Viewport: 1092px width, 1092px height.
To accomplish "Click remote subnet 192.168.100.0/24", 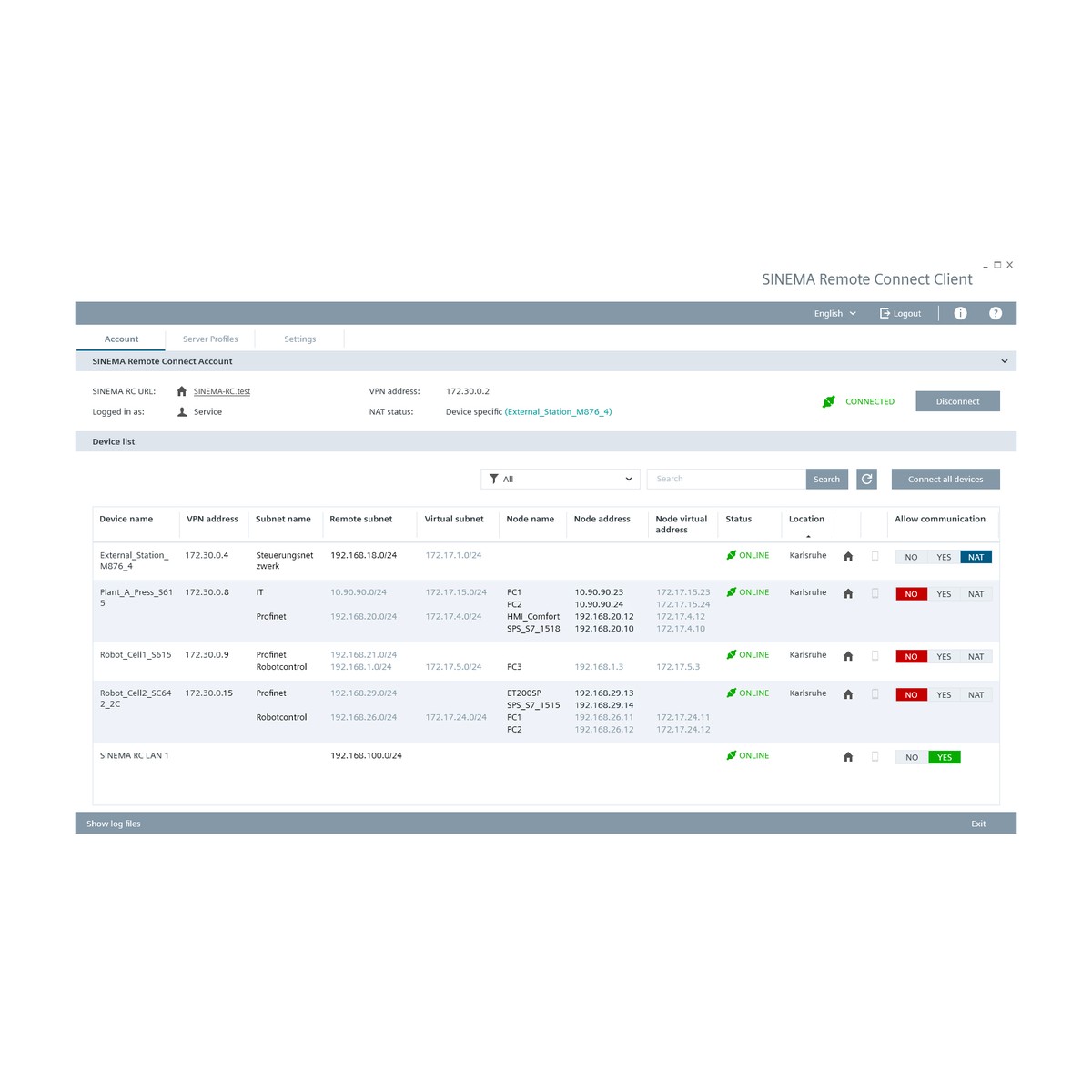I will pos(366,755).
